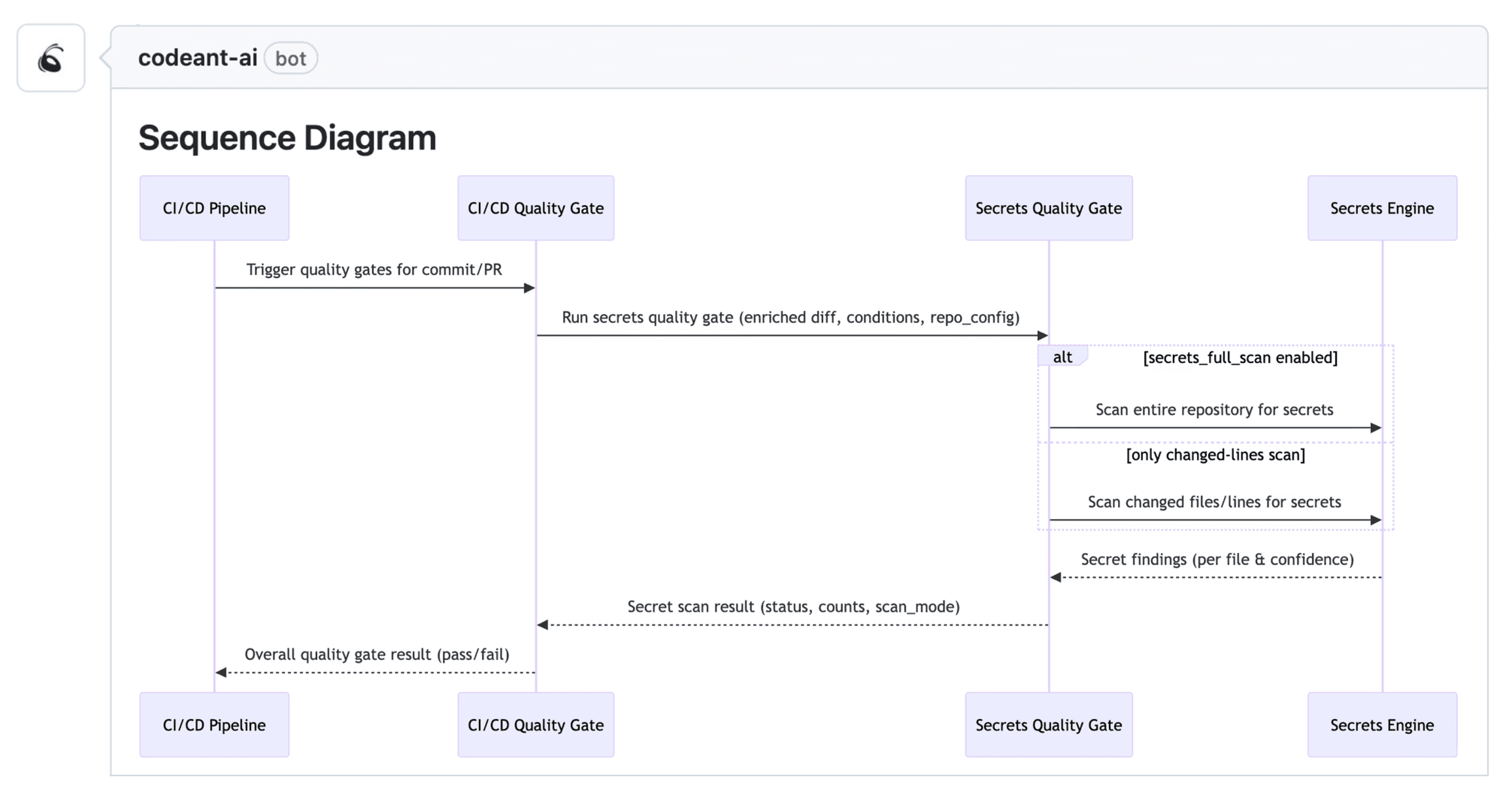Click 'Trigger quality gates for commit/PR' message
This screenshot has width=1512, height=786.
point(374,270)
